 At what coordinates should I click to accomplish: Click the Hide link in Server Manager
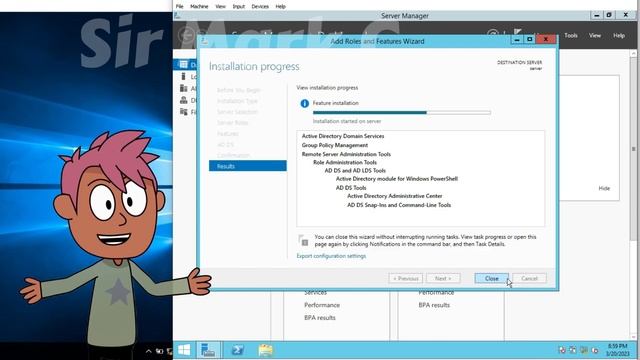click(x=604, y=188)
